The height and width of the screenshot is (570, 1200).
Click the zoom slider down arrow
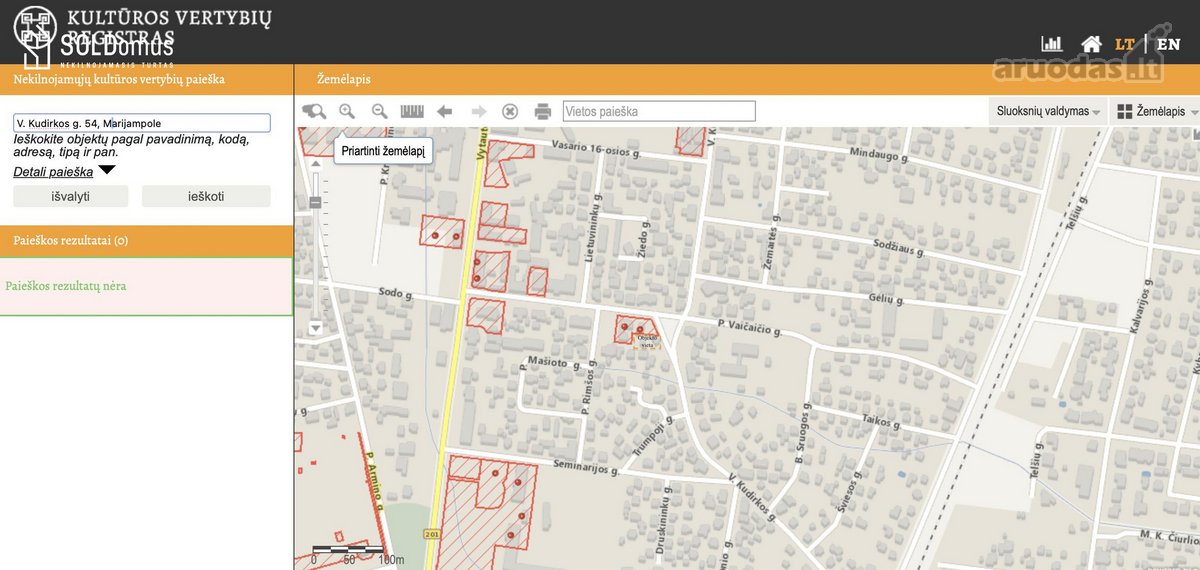tap(316, 327)
